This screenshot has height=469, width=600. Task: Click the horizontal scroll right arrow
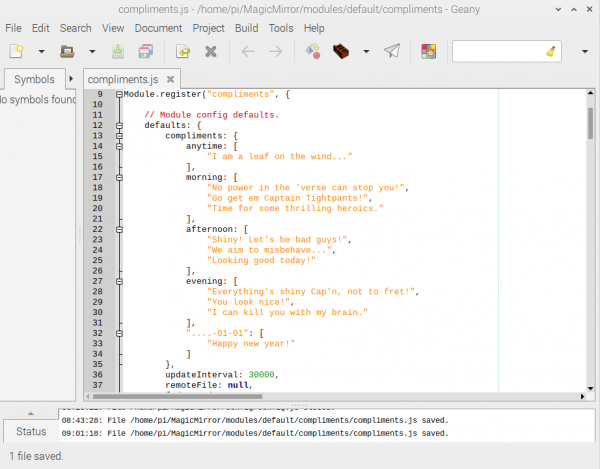tap(583, 397)
